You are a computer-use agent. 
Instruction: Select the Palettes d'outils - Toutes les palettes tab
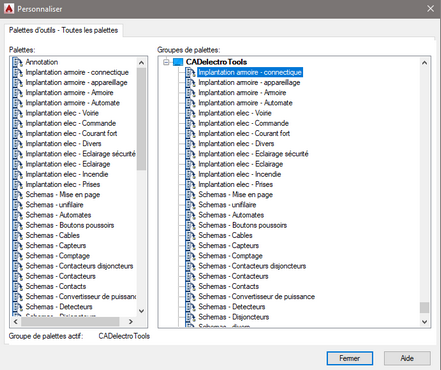[64, 30]
